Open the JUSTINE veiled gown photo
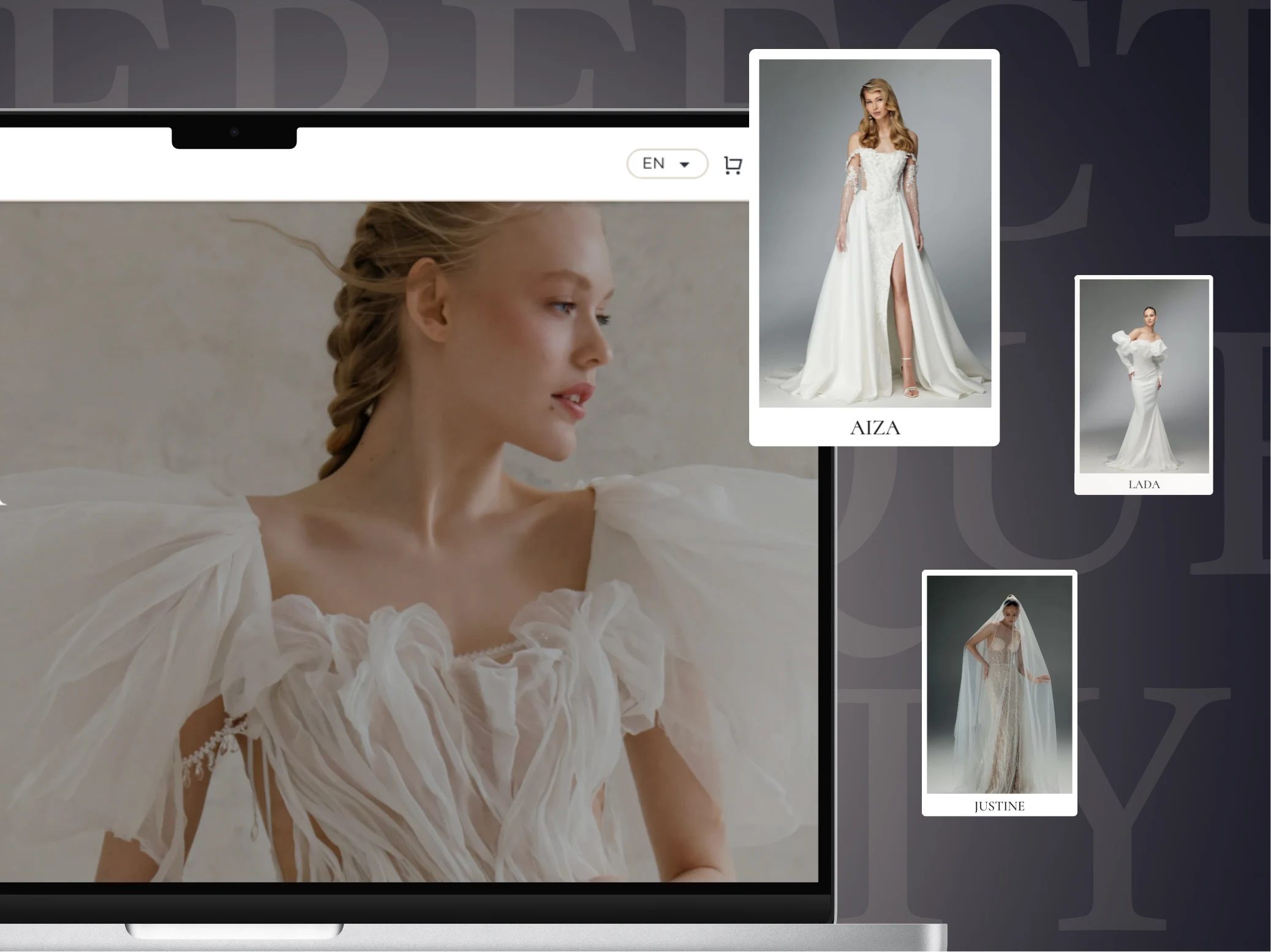The height and width of the screenshot is (952, 1271). click(999, 684)
